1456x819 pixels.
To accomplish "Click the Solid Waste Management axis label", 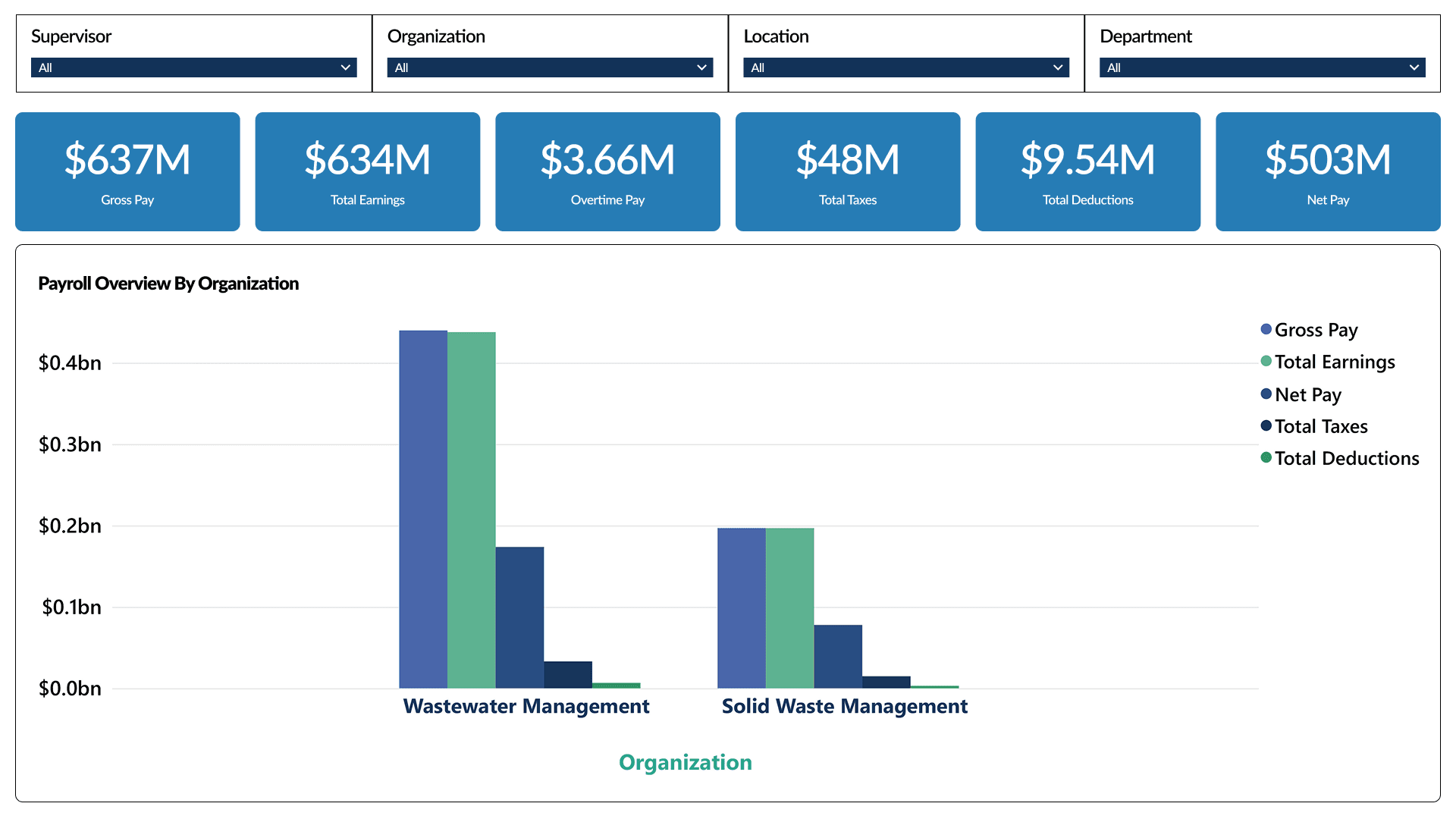I will pos(844,706).
